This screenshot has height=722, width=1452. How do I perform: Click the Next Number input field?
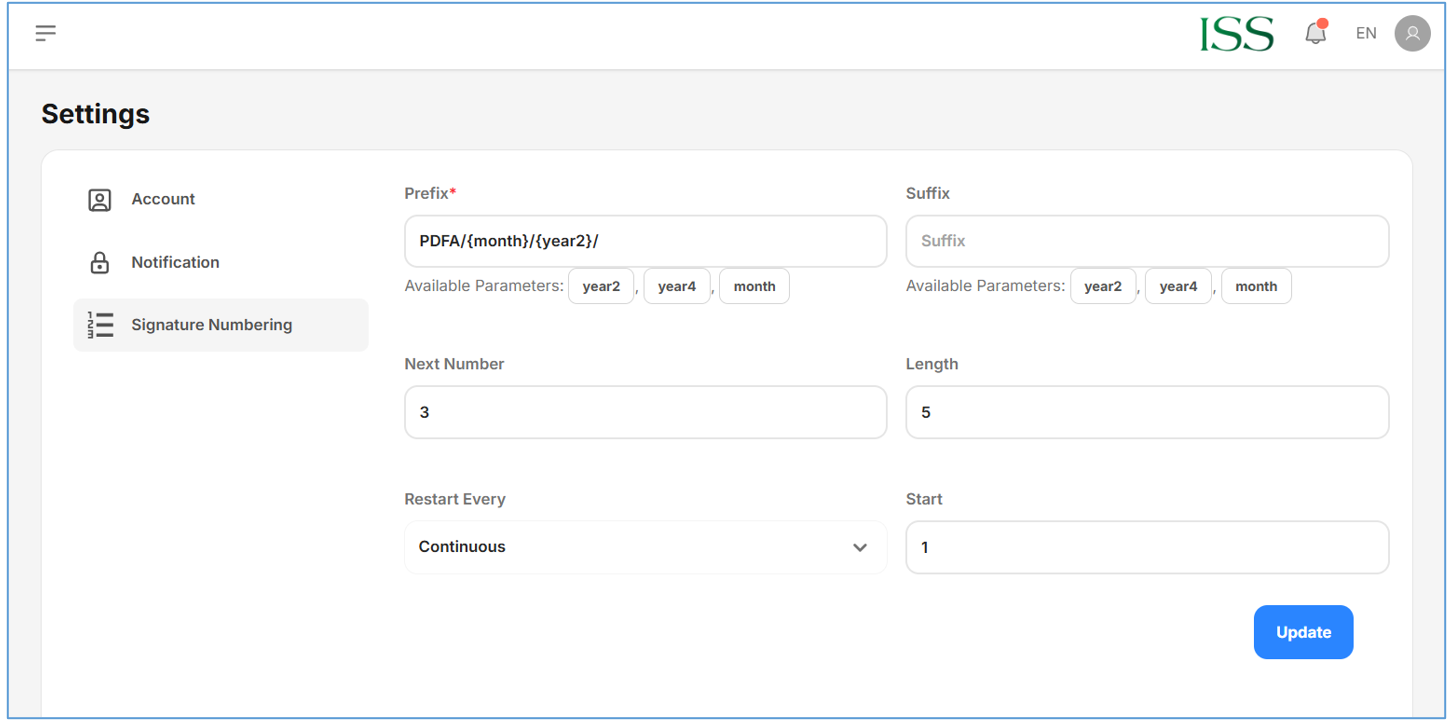[x=645, y=412]
